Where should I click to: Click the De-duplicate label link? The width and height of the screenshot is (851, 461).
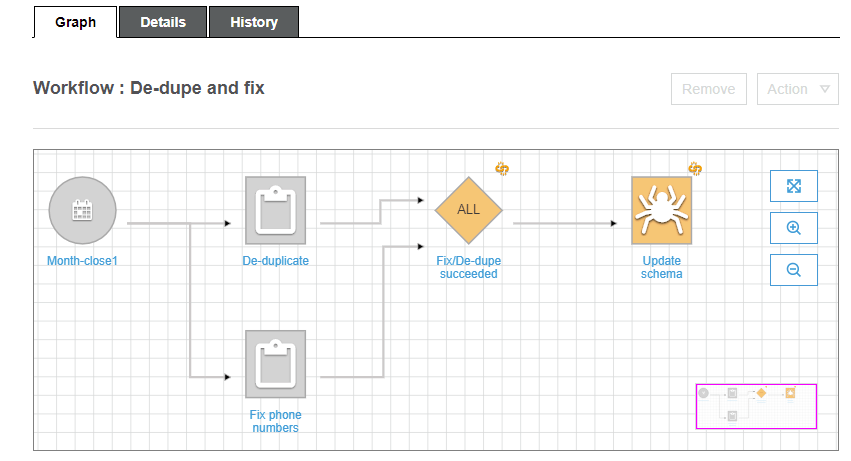pos(275,261)
